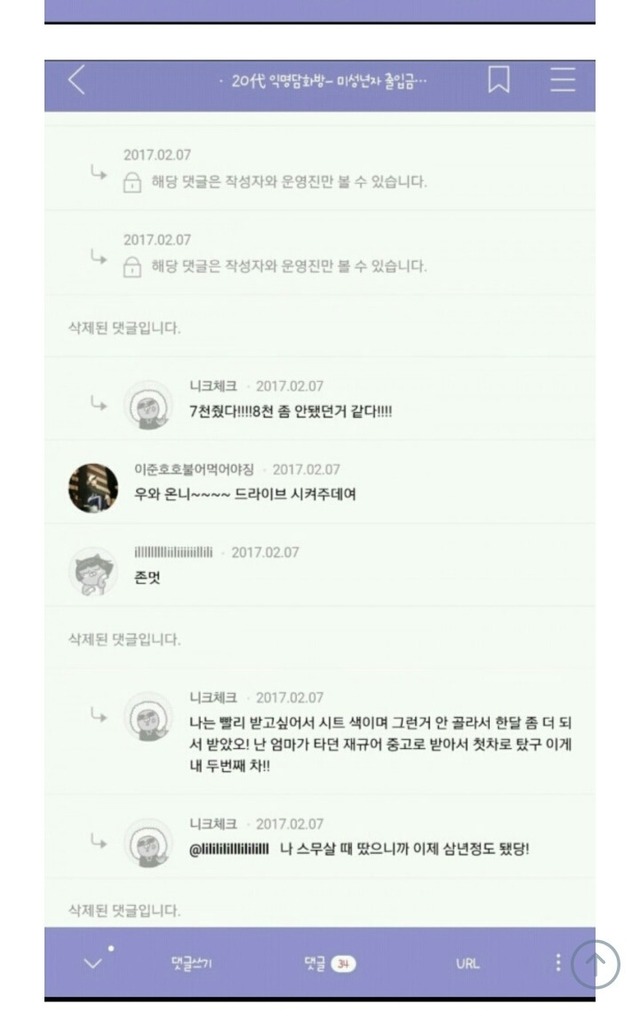Tap the lock icon on first hidden comment
The height and width of the screenshot is (1020, 640).
pos(132,181)
